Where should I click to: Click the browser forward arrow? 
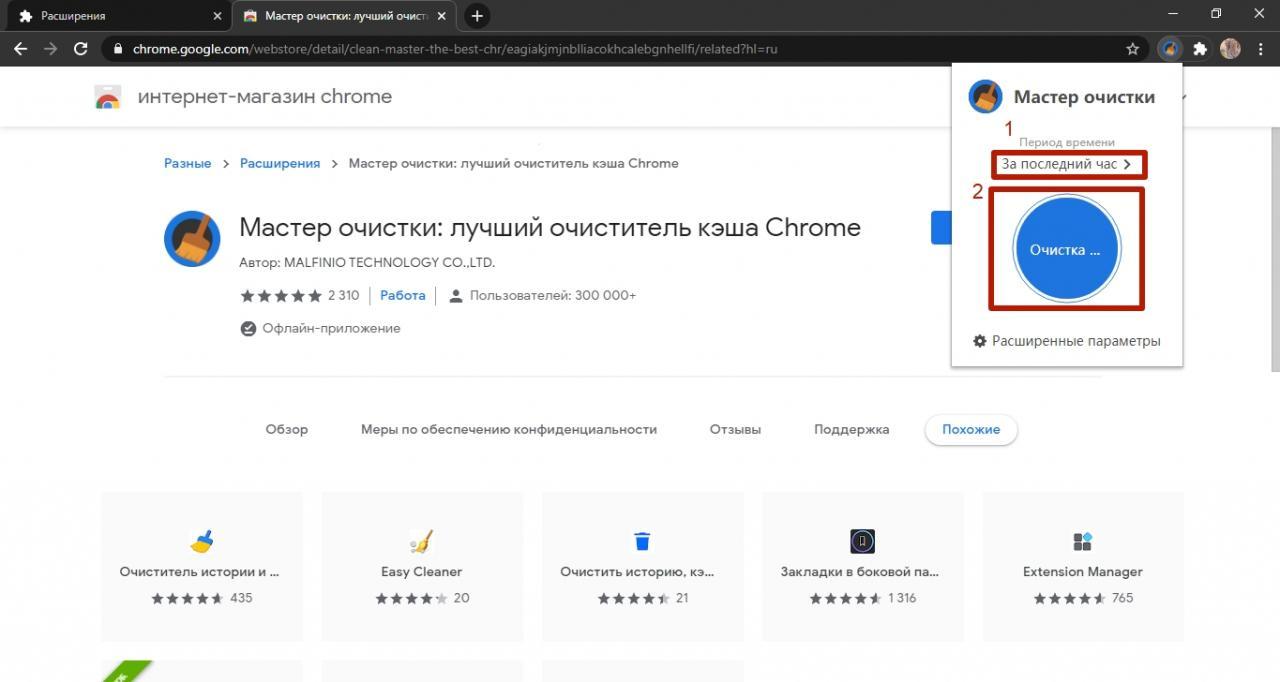pyautogui.click(x=51, y=48)
